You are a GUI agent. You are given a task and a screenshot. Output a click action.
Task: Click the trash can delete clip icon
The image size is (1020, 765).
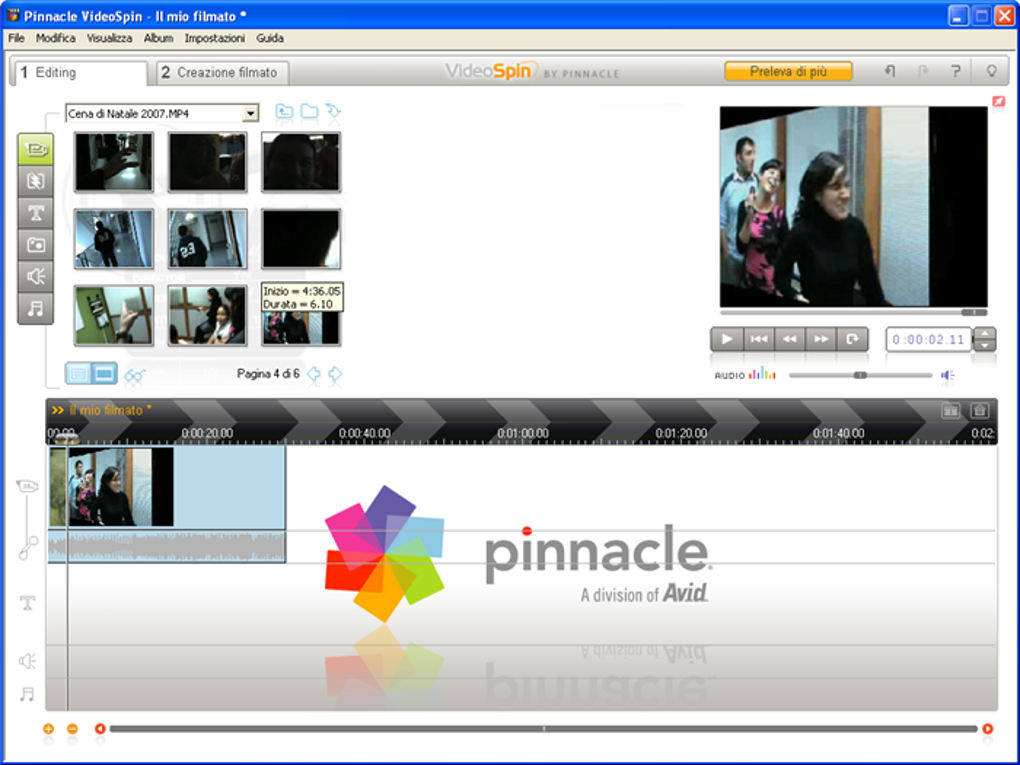click(980, 410)
